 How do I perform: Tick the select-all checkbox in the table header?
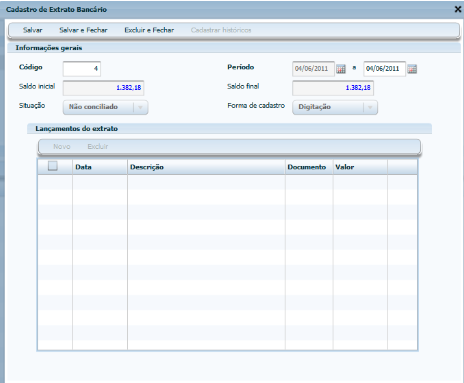[x=53, y=166]
